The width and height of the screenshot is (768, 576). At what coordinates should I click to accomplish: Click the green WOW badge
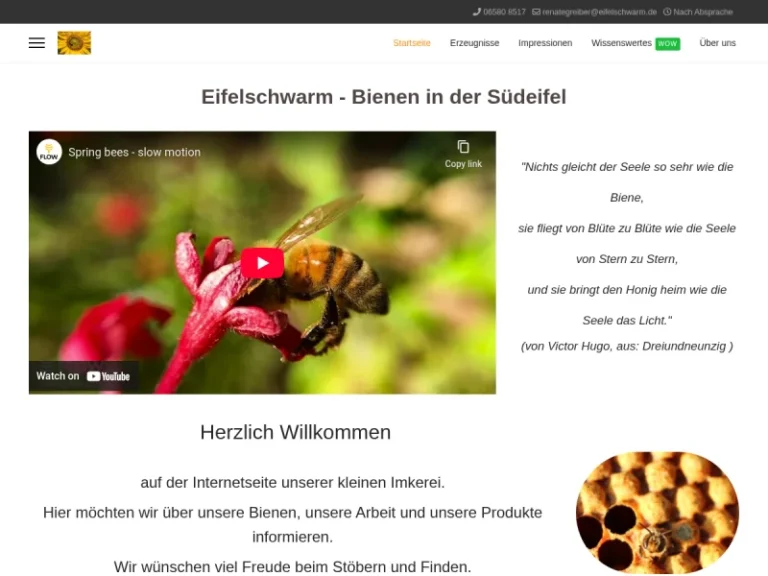(667, 44)
